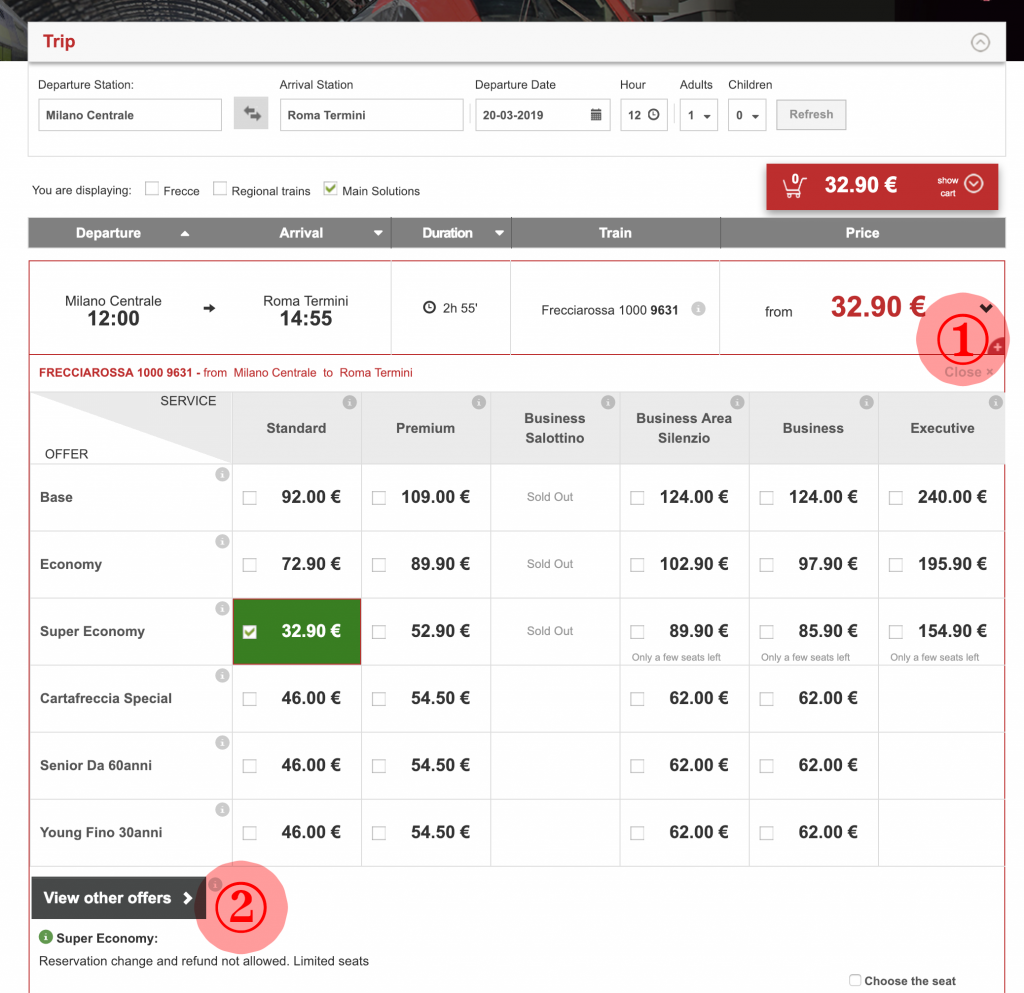Open info icon for Young Fino 30anni offer
The image size is (1024, 993).
pyautogui.click(x=222, y=810)
